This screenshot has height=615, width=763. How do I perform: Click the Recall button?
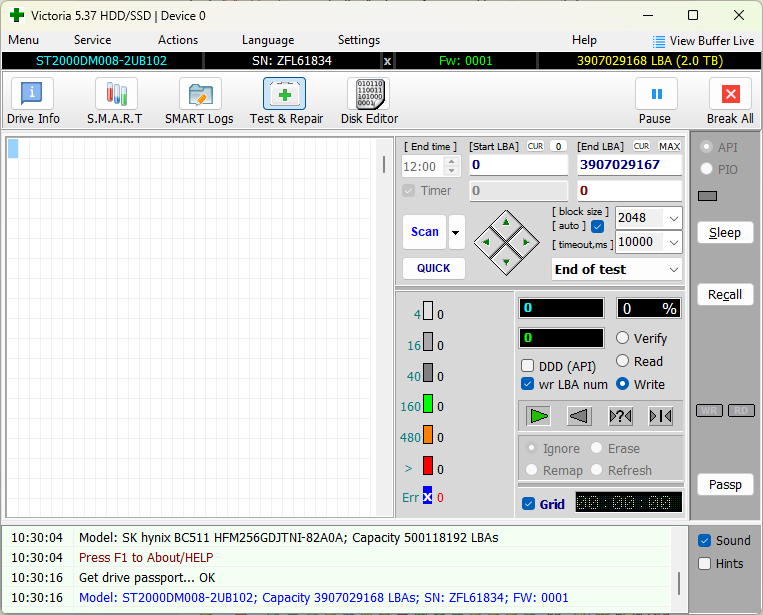click(725, 294)
